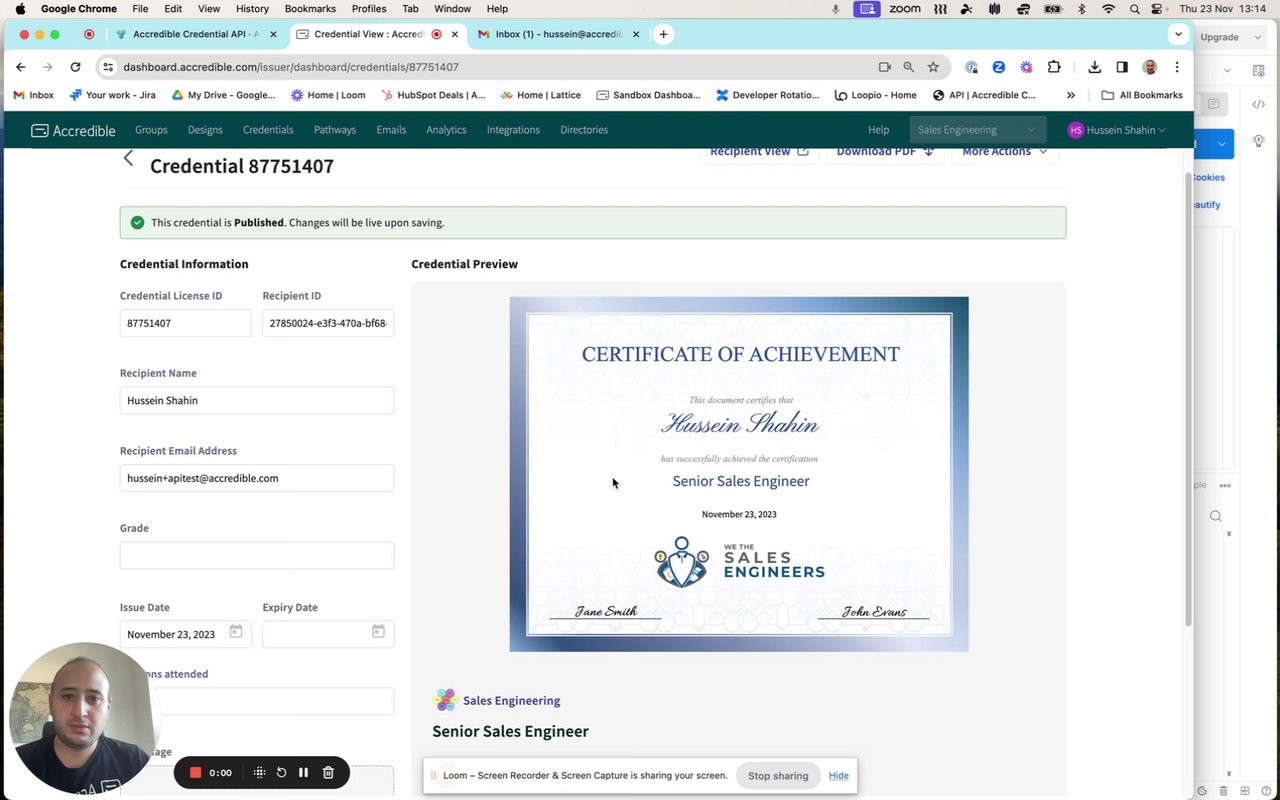The width and height of the screenshot is (1280, 800).
Task: Open the Analytics navigation item
Action: click(x=446, y=130)
